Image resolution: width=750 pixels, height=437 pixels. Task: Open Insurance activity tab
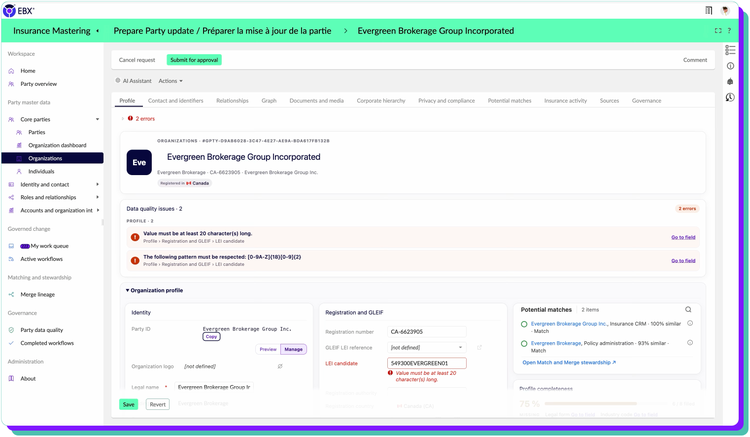(x=565, y=101)
